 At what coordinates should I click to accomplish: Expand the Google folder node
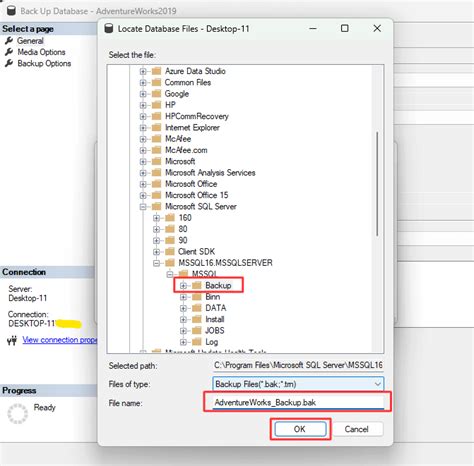point(143,94)
